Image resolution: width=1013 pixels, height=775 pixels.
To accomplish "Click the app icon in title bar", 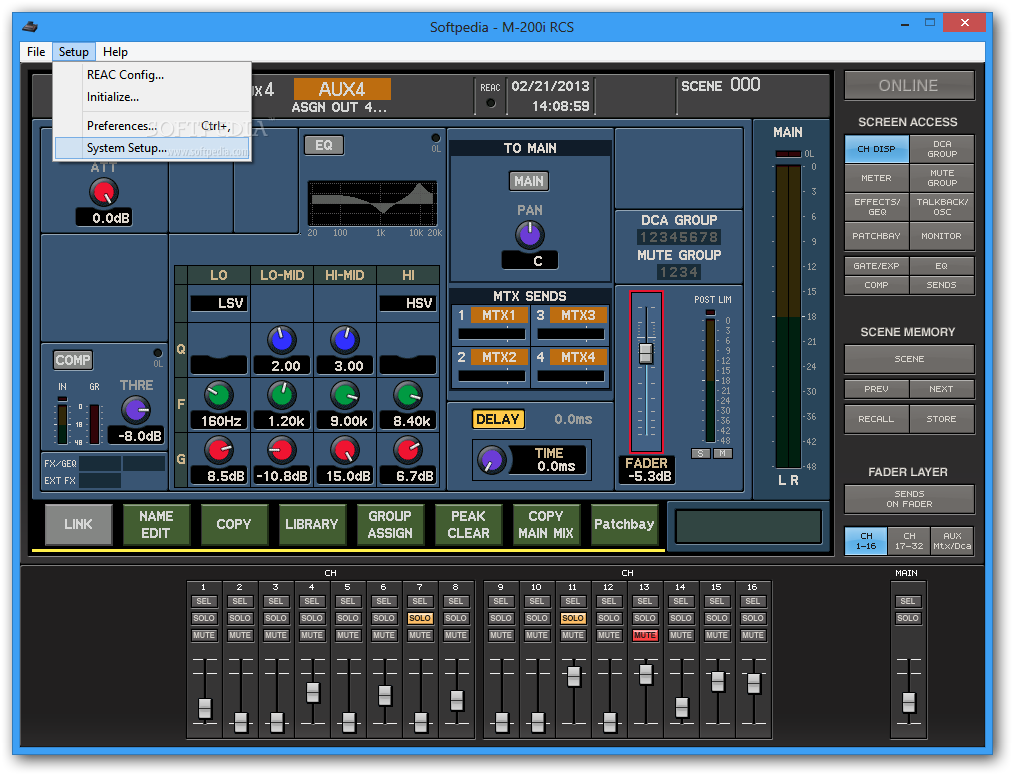I will tap(30, 26).
